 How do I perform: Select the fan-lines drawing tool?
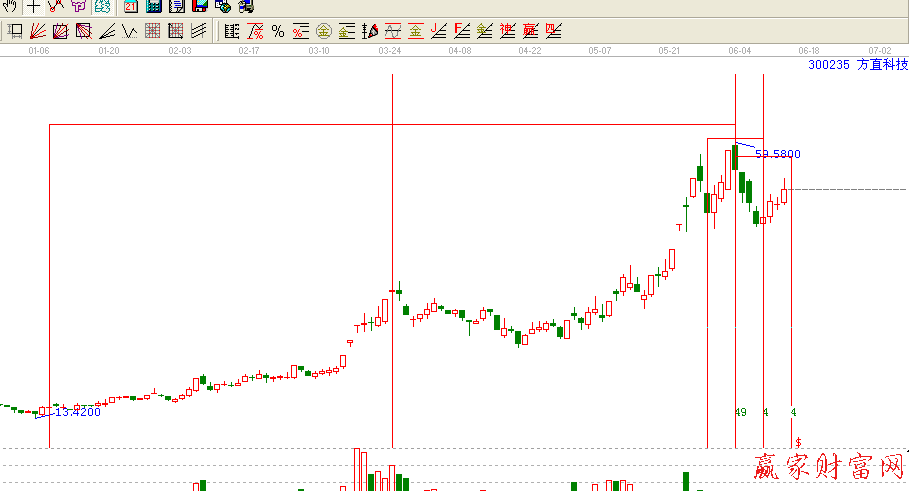[37, 31]
